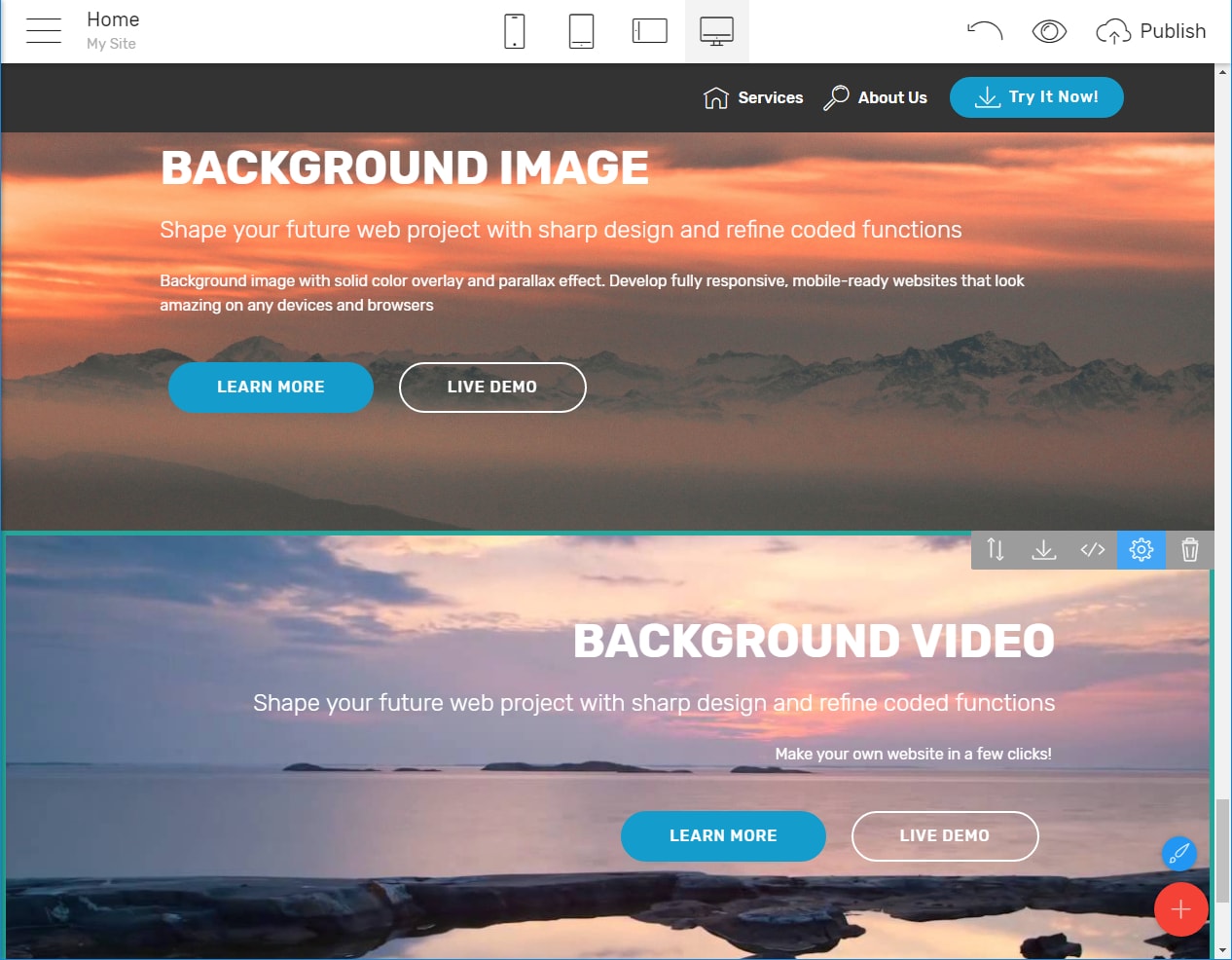Move block with the up-down arrows icon
This screenshot has width=1232, height=960.
(996, 550)
